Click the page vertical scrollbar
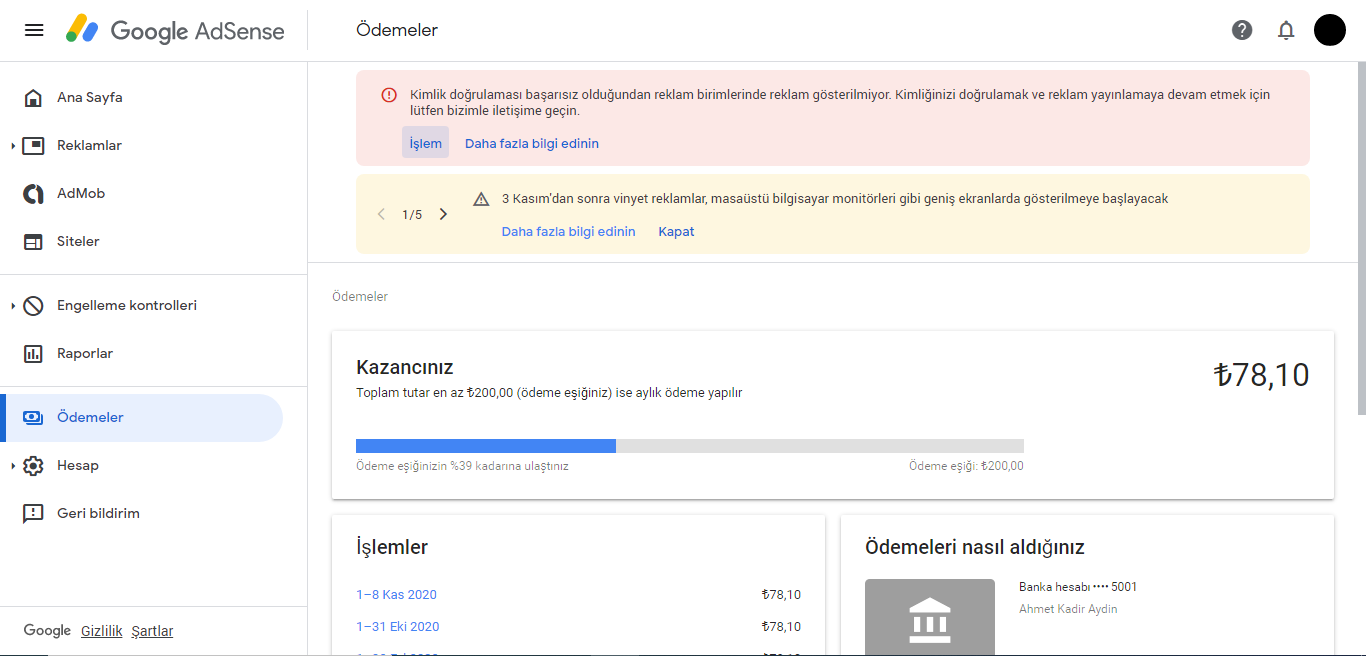The width and height of the screenshot is (1366, 656). coord(1361,240)
